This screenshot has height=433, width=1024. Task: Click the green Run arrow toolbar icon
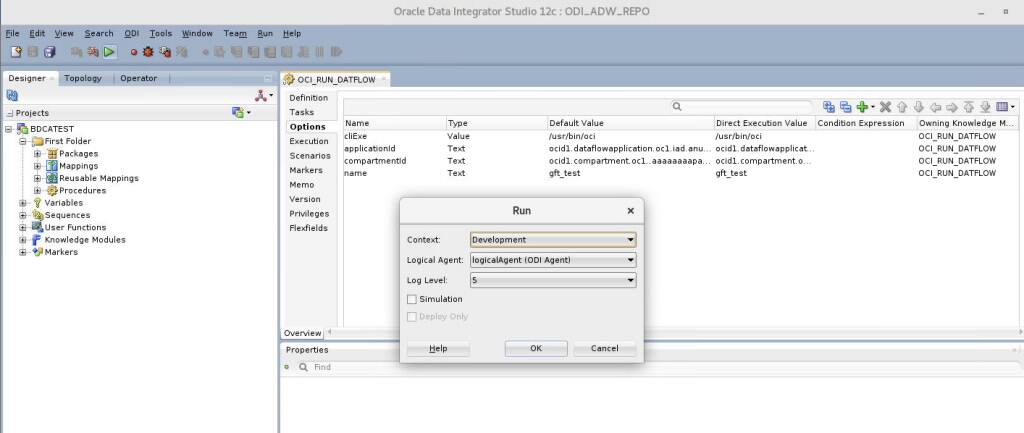pos(110,52)
